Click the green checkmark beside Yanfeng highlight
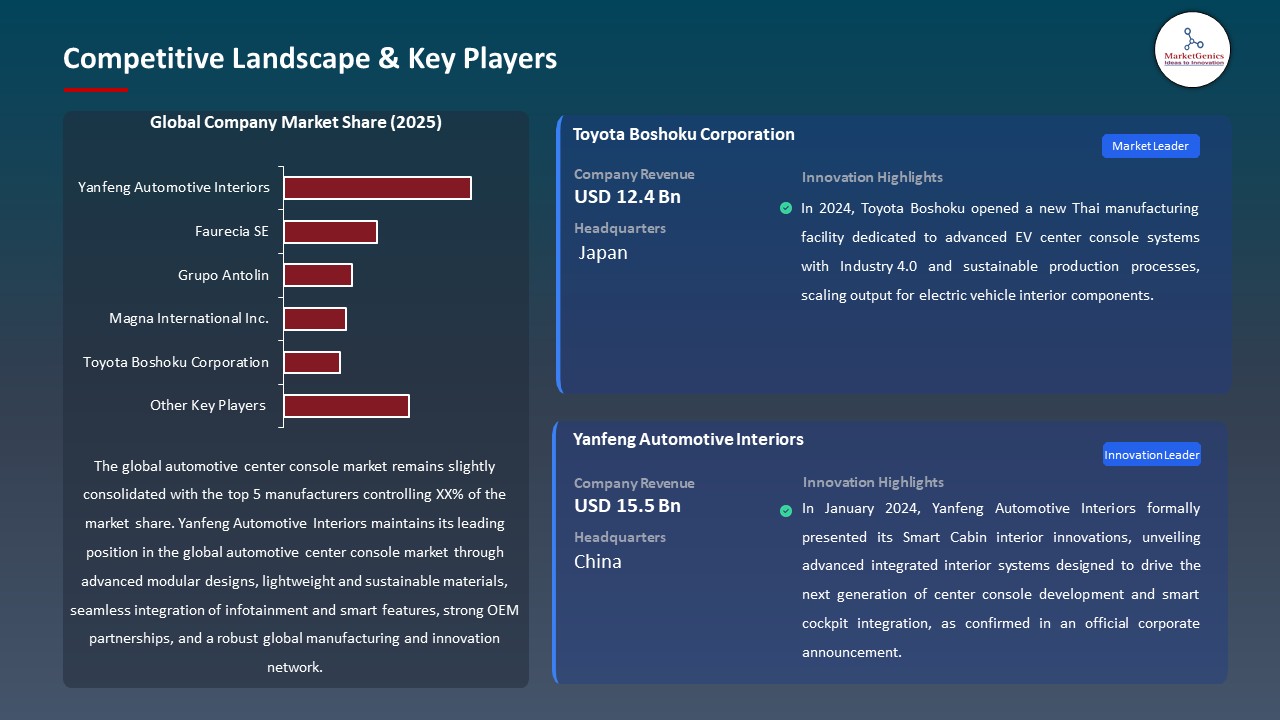The image size is (1280, 720). click(786, 511)
